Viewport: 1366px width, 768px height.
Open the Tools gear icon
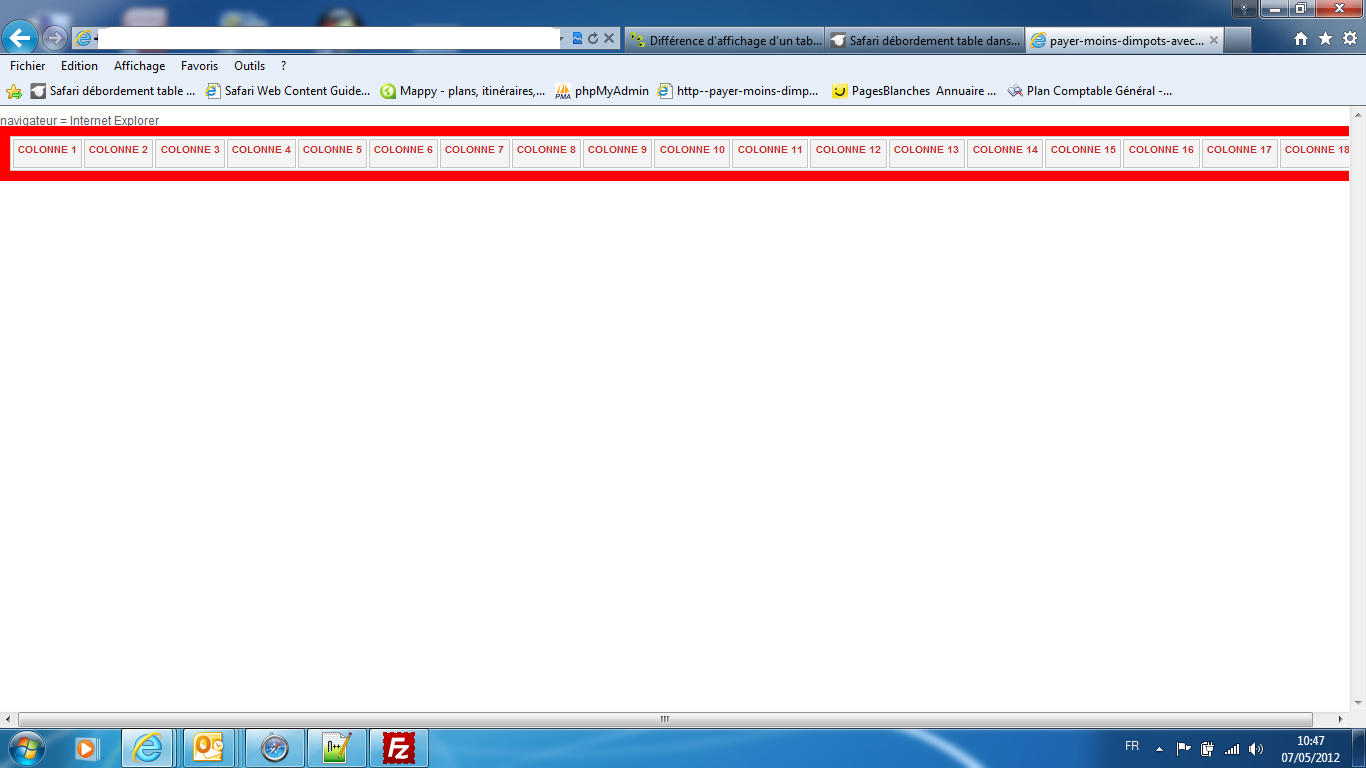pyautogui.click(x=1349, y=39)
